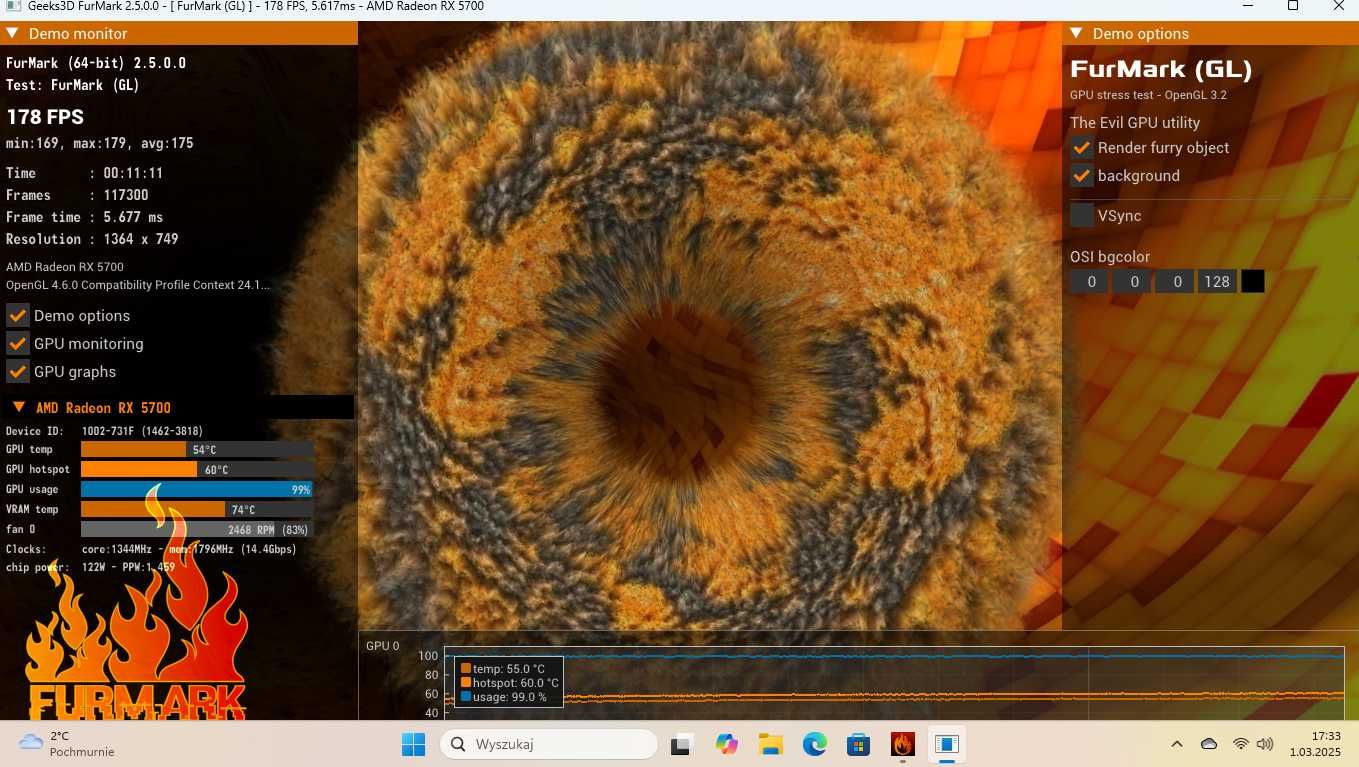Screen dimensions: 1359x767
Task: Click the GPU 0 graph label
Action: click(x=382, y=646)
